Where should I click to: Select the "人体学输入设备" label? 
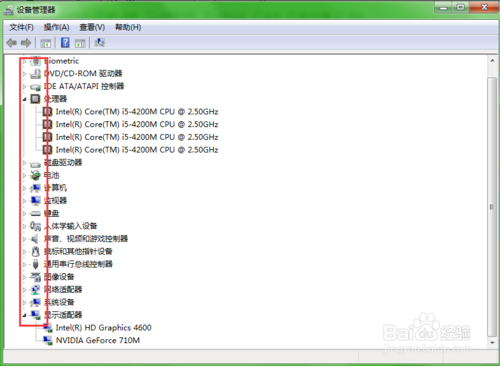tap(70, 226)
